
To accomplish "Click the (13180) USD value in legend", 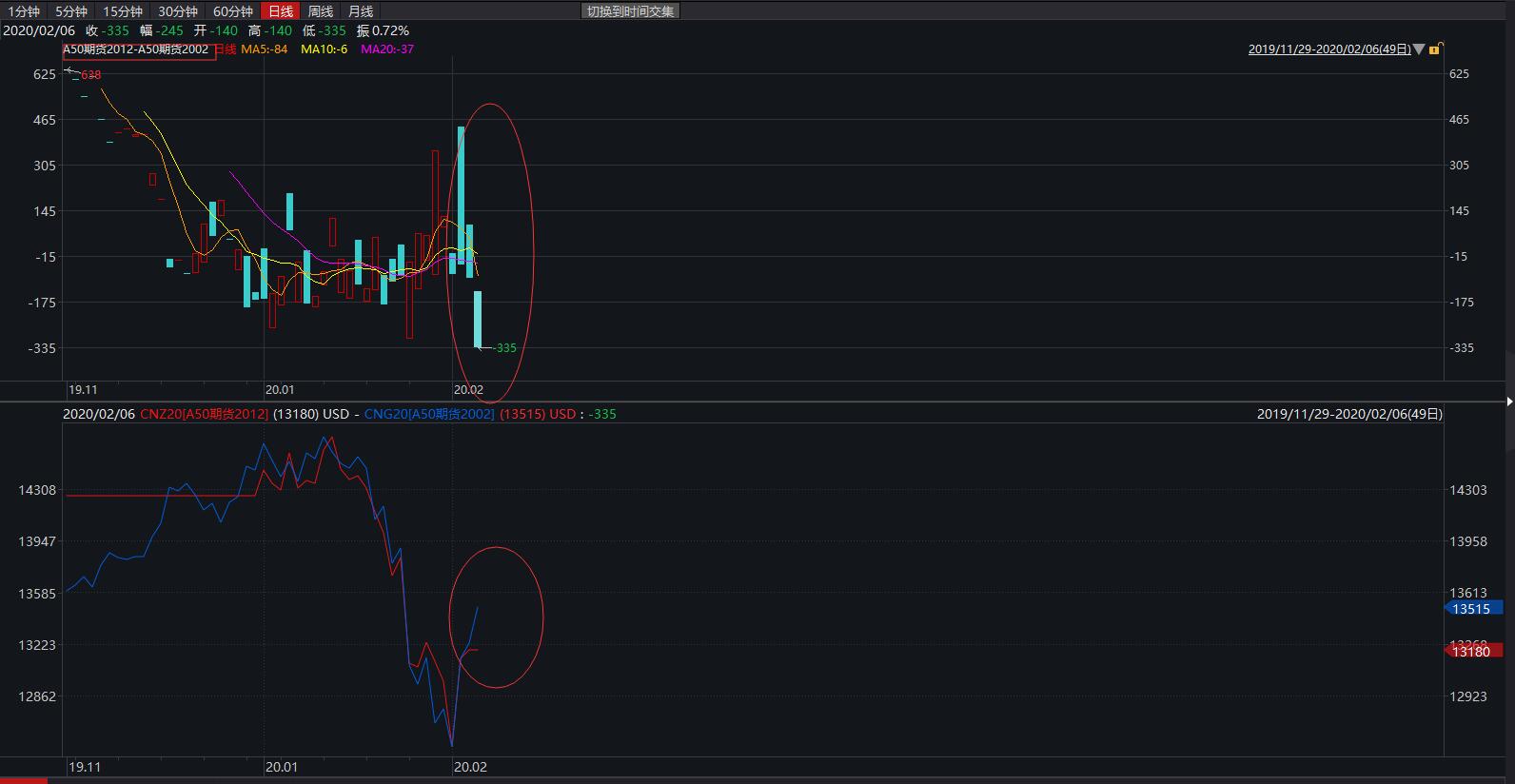I will pyautogui.click(x=311, y=414).
